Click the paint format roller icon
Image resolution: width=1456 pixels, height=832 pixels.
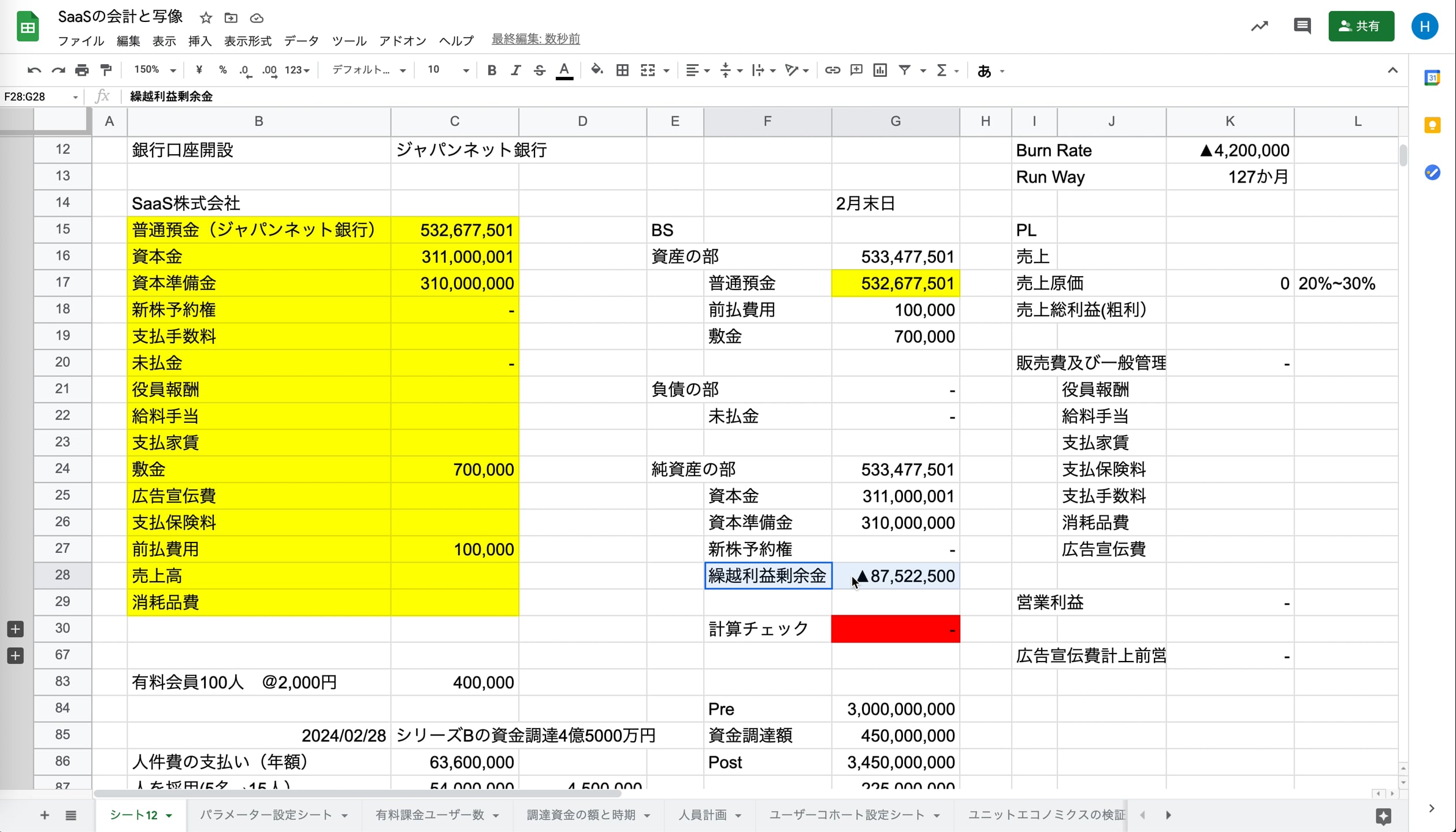106,70
